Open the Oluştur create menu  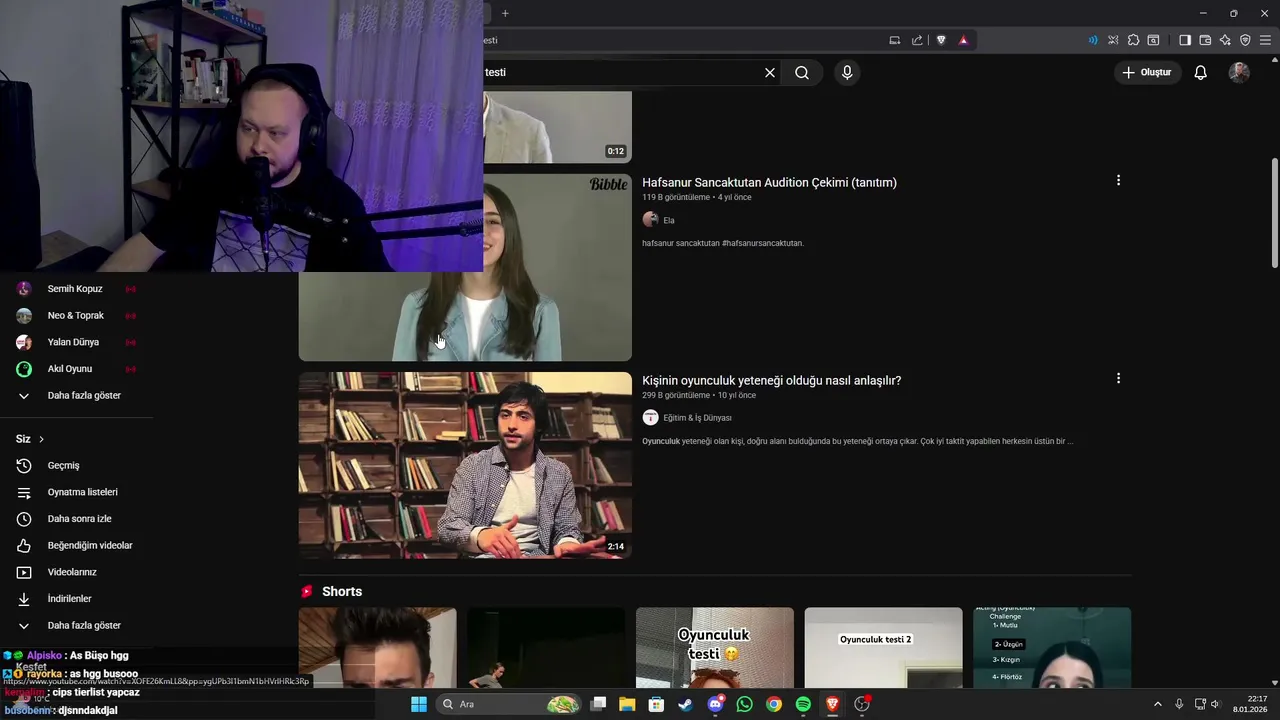[1147, 72]
